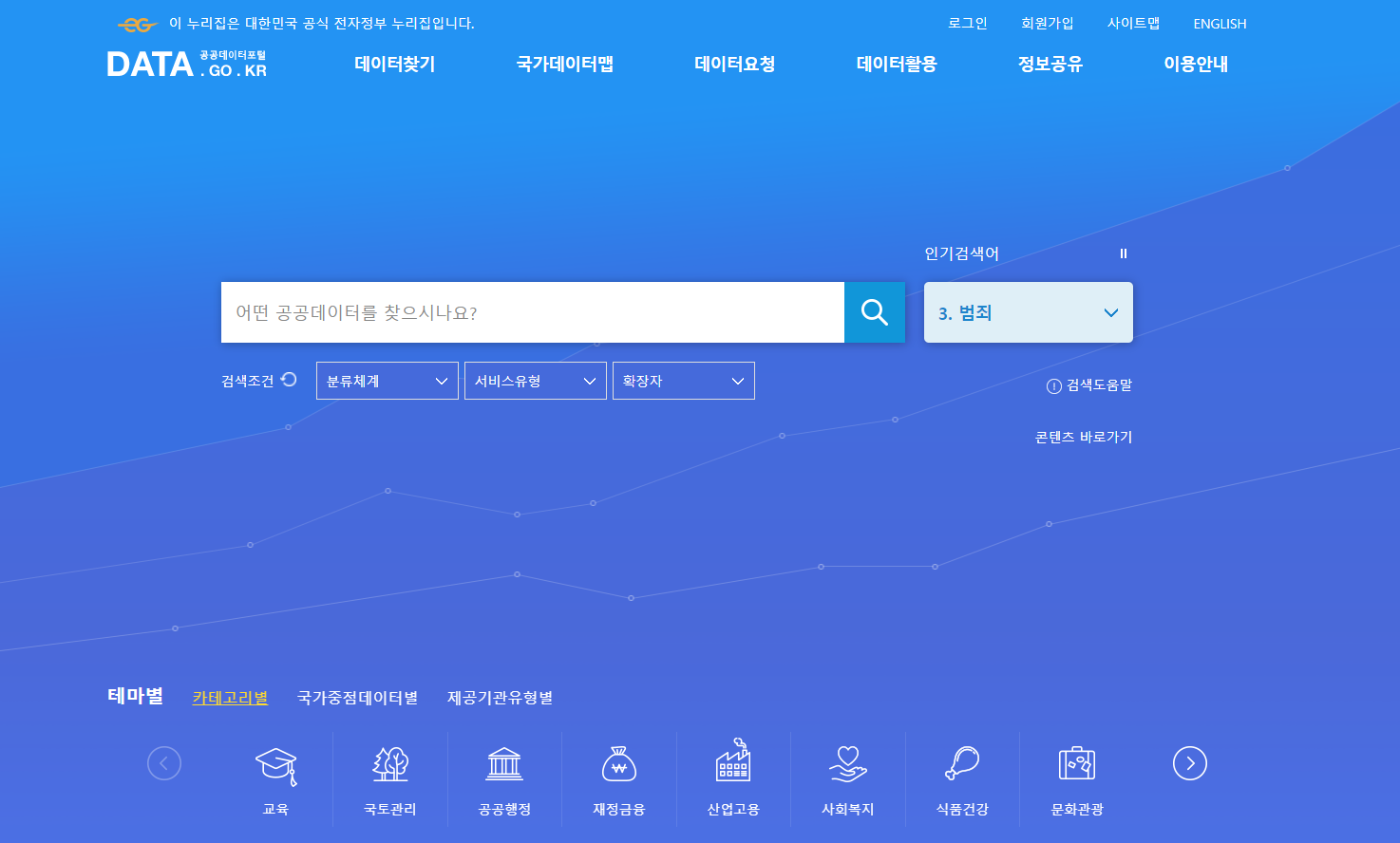This screenshot has width=1400, height=843.
Task: Open the 교육 category icon
Action: tap(276, 765)
